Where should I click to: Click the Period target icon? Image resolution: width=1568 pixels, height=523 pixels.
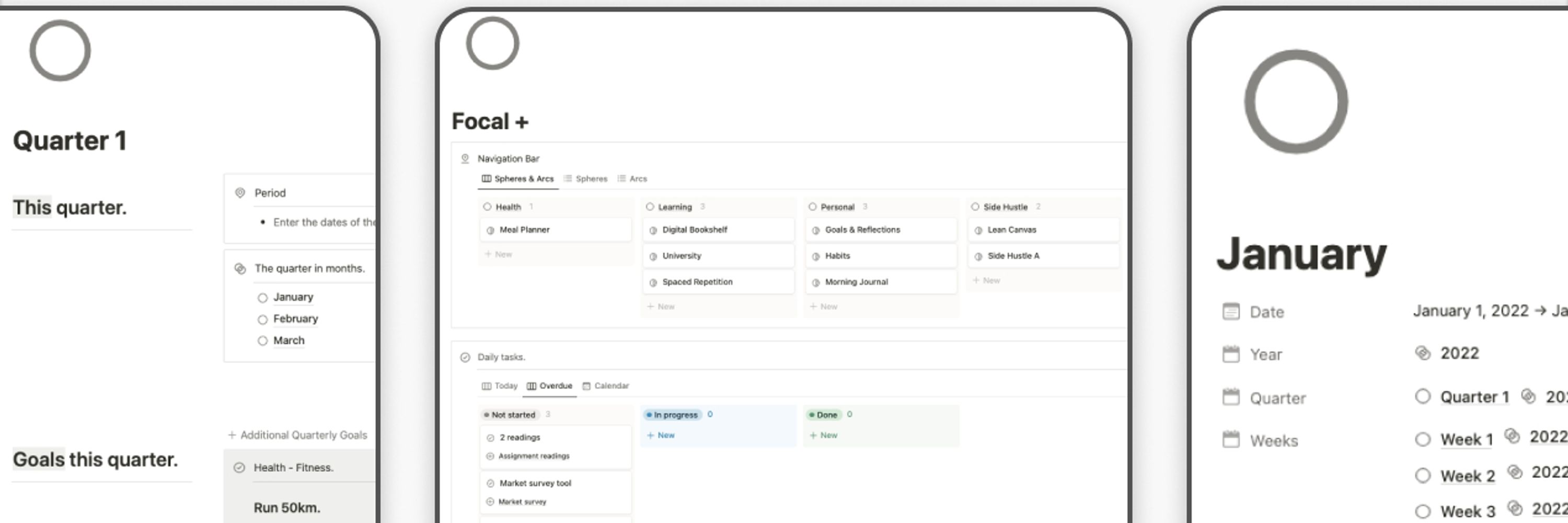(x=240, y=193)
